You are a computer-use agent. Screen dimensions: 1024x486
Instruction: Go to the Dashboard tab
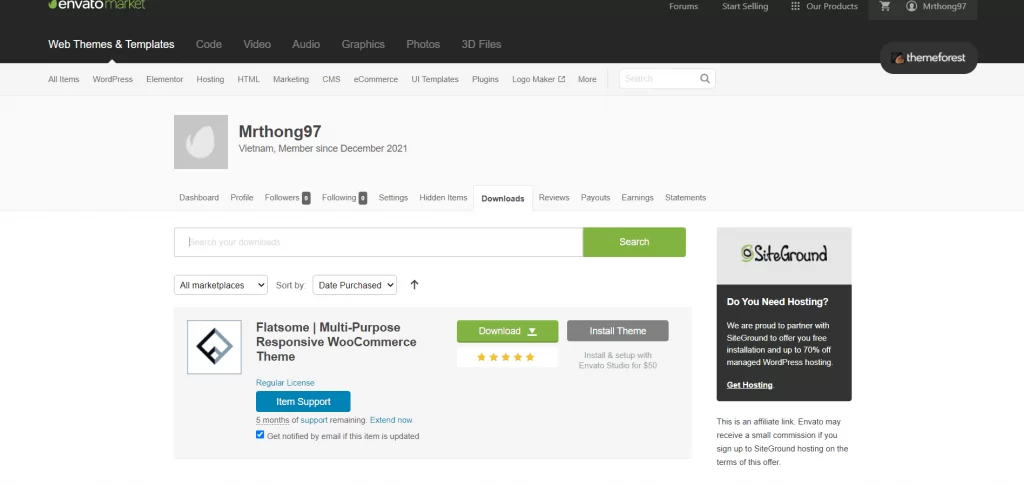[x=199, y=197]
